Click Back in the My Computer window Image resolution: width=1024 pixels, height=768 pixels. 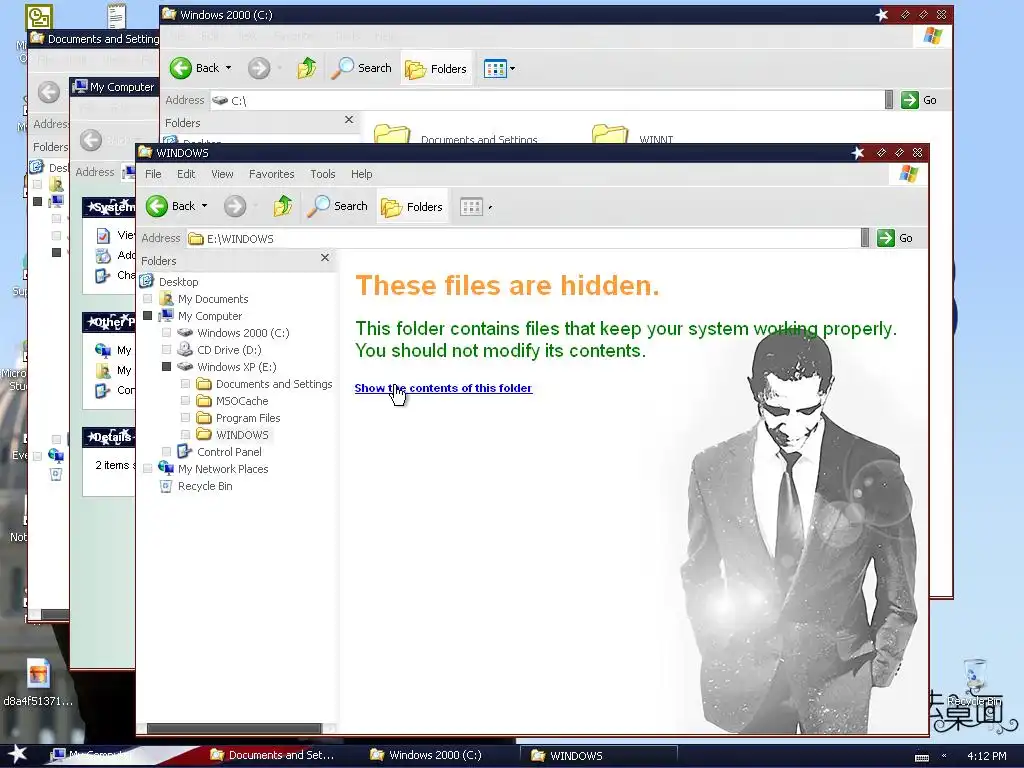point(91,140)
